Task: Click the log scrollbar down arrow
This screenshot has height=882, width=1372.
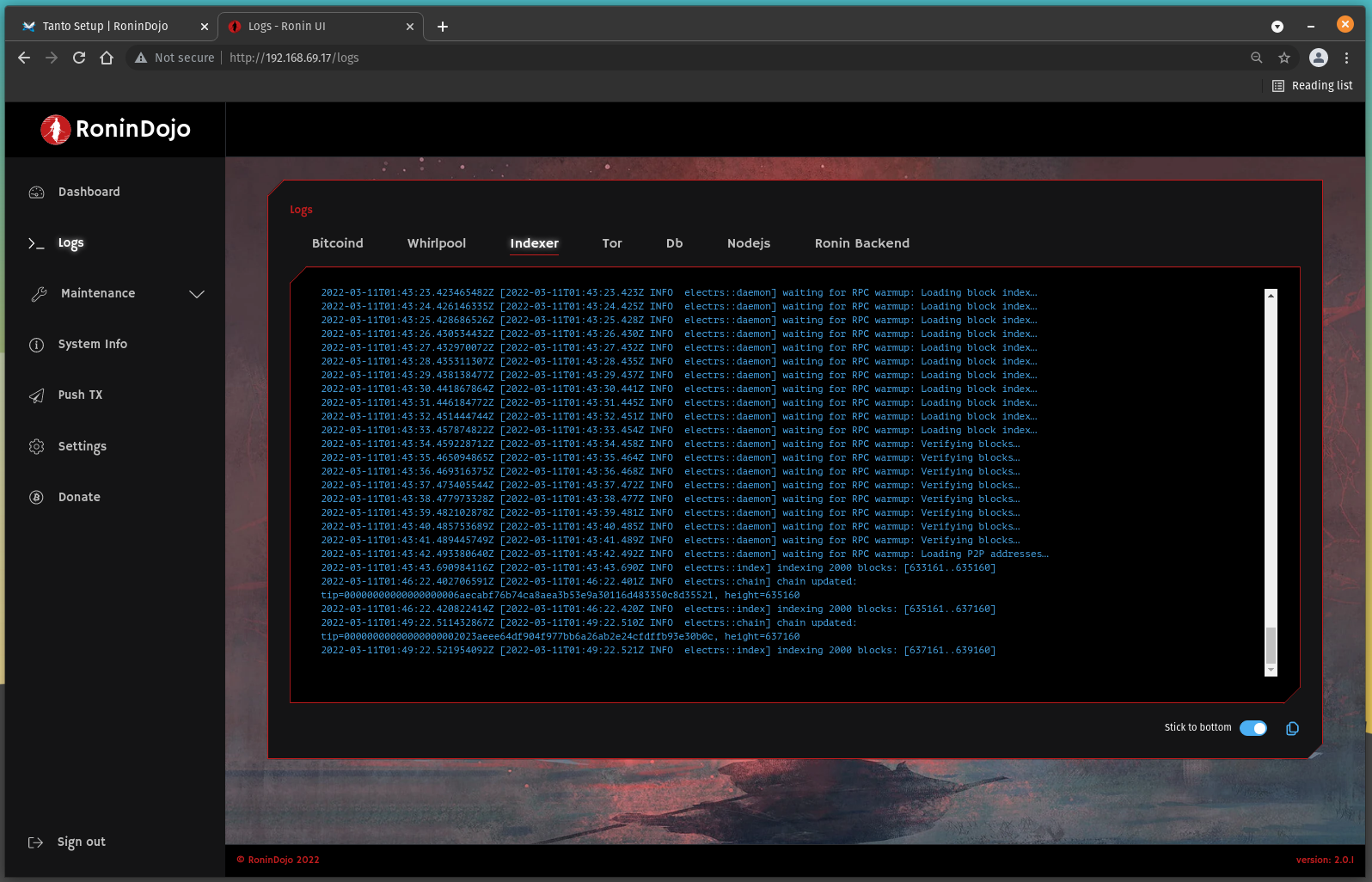Action: click(1271, 670)
